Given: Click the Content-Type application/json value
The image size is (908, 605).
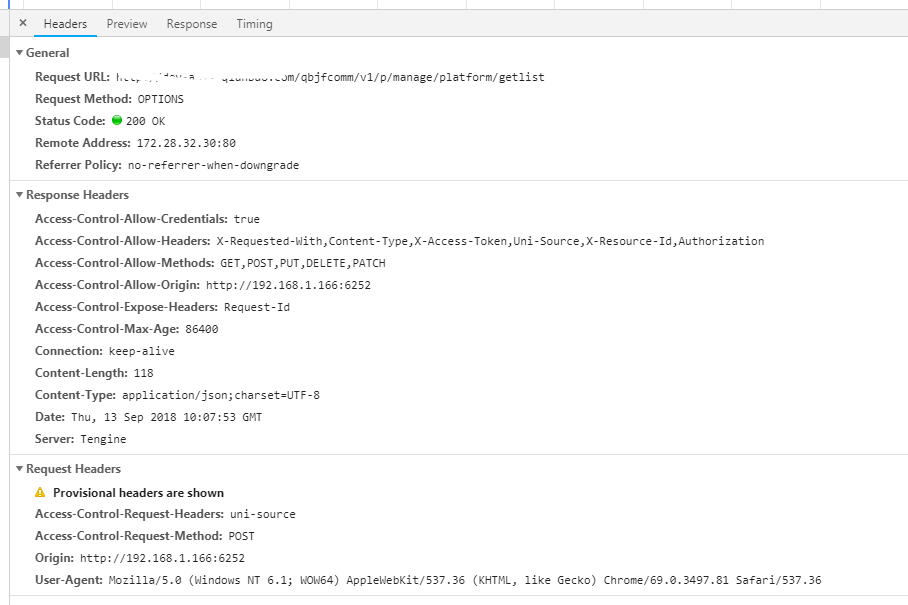Looking at the screenshot, I should (220, 395).
